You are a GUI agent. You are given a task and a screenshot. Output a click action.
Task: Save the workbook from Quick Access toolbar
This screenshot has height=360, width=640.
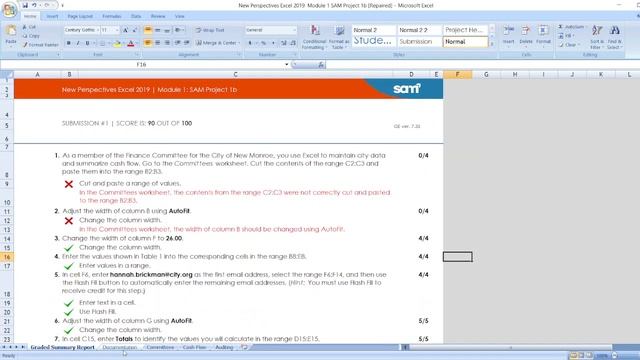click(25, 5)
